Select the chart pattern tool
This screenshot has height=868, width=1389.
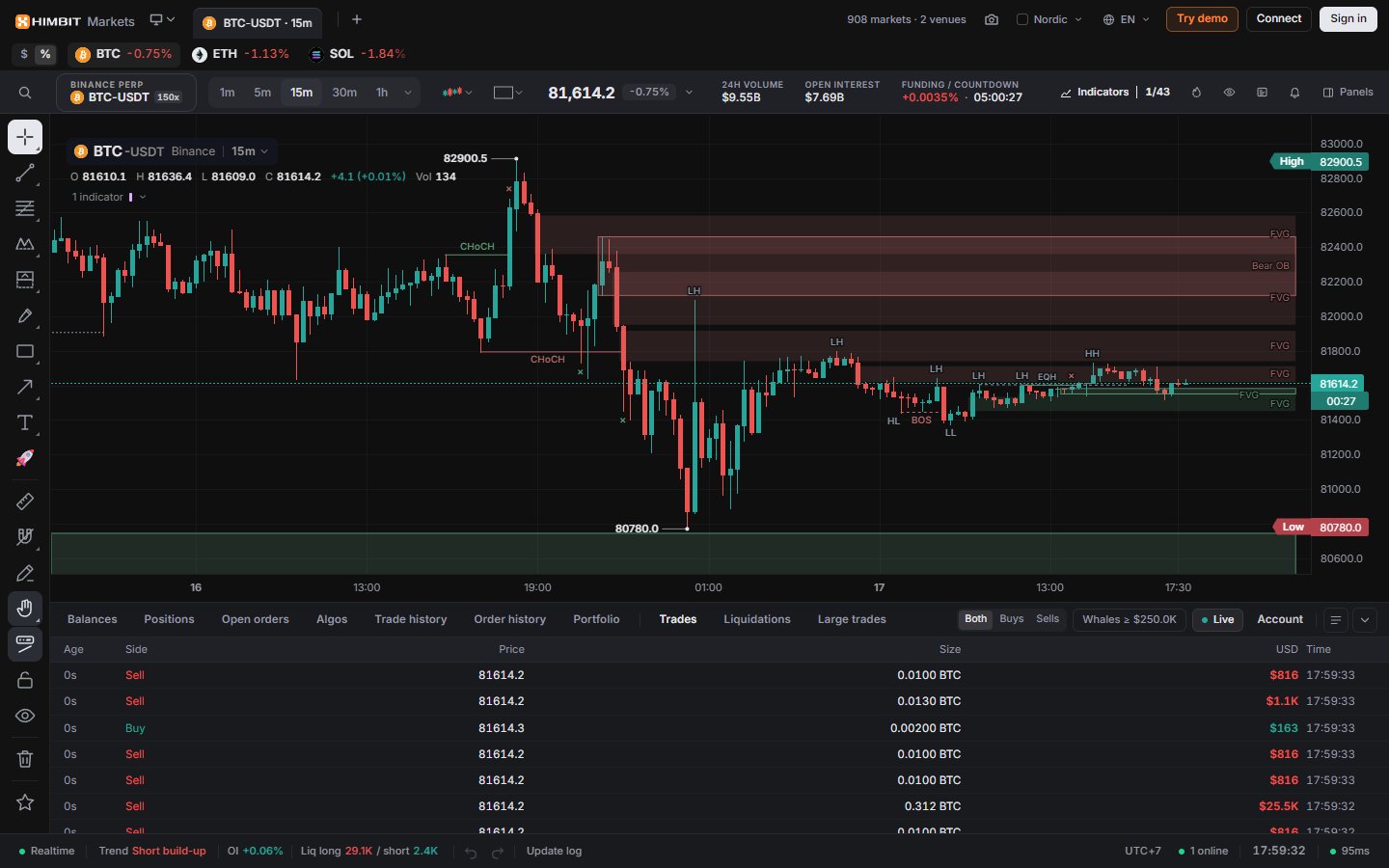coord(25,244)
